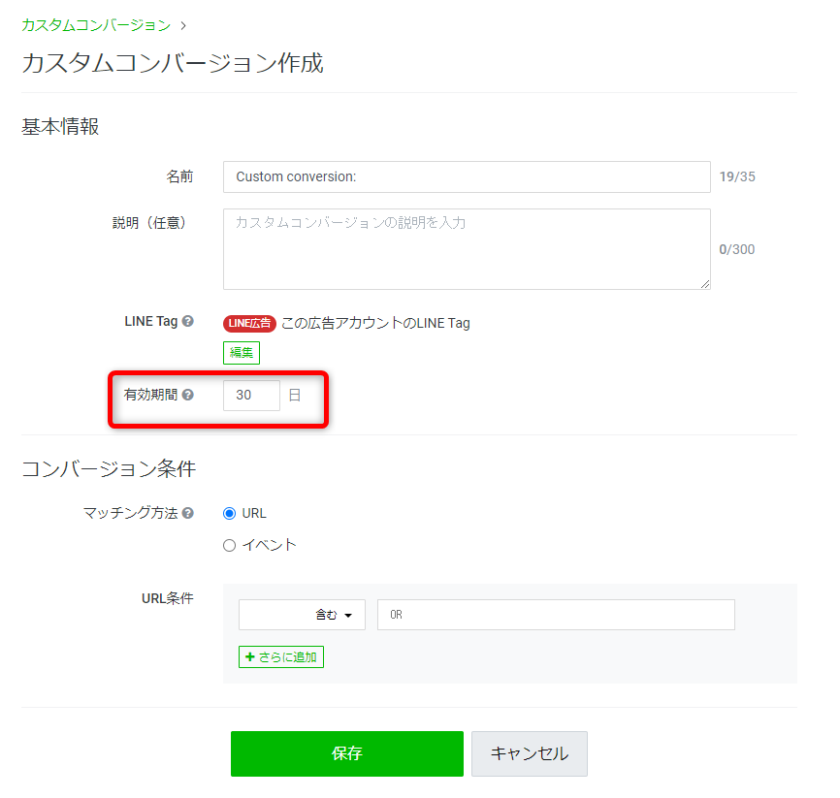
Task: Click the help icon beside 有効期間
Action: (188, 395)
